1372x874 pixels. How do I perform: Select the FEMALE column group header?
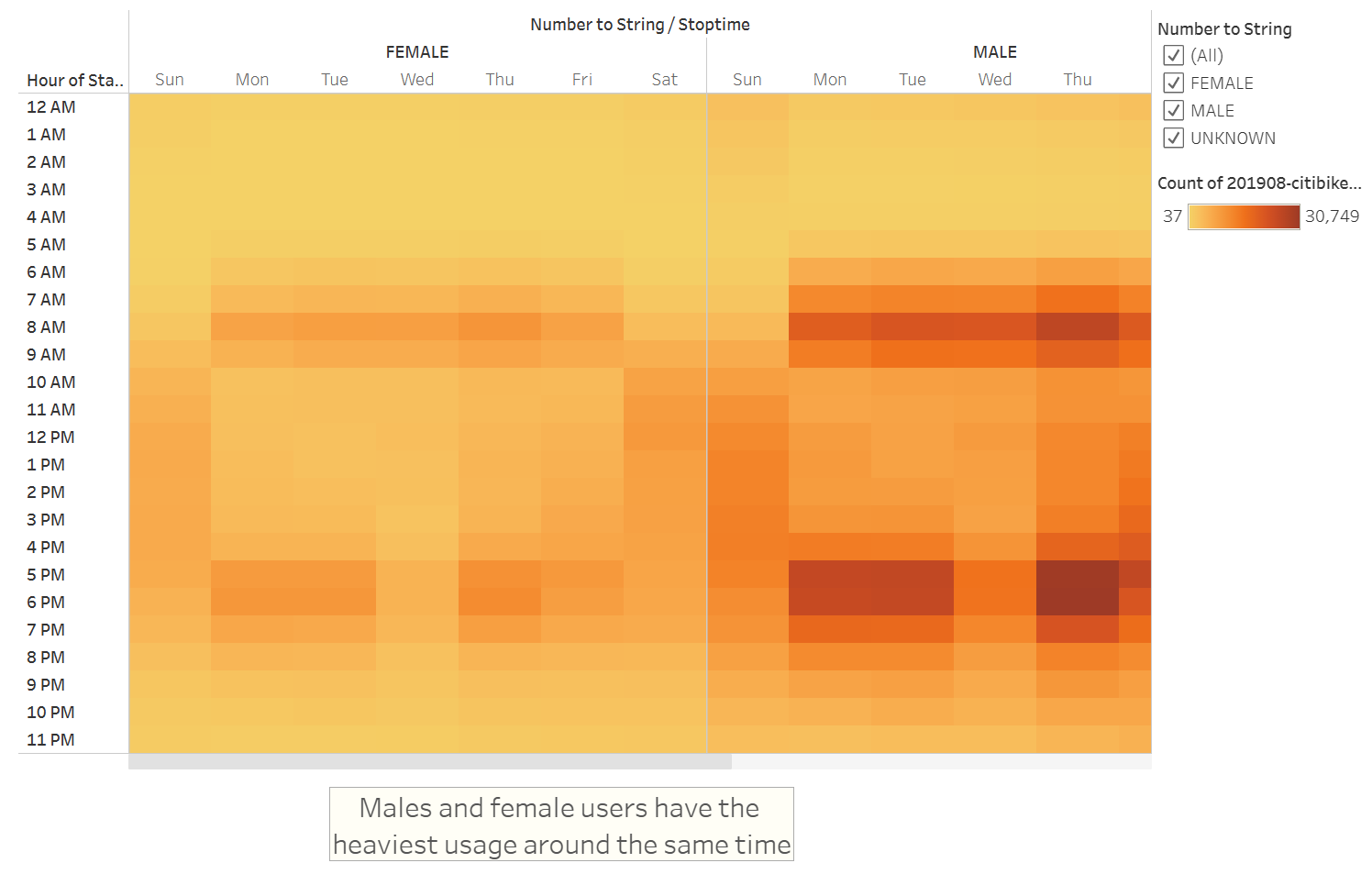pyautogui.click(x=417, y=51)
